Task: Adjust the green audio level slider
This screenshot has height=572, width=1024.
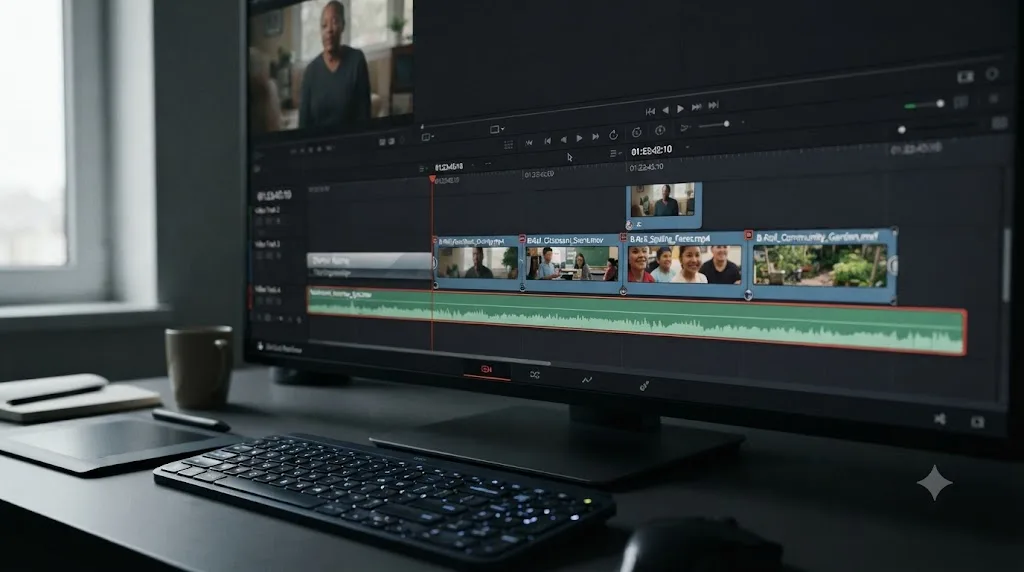Action: [x=924, y=104]
